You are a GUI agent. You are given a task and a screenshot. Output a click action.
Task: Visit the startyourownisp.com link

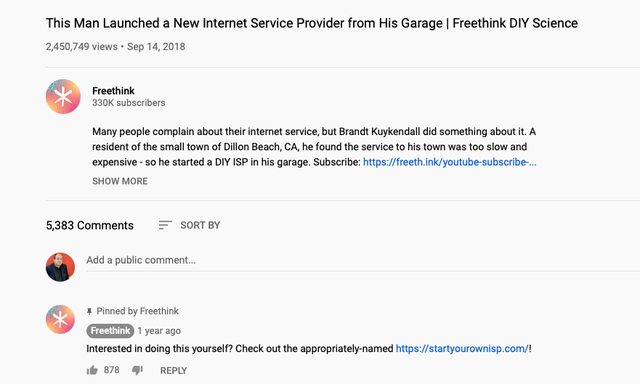[462, 348]
